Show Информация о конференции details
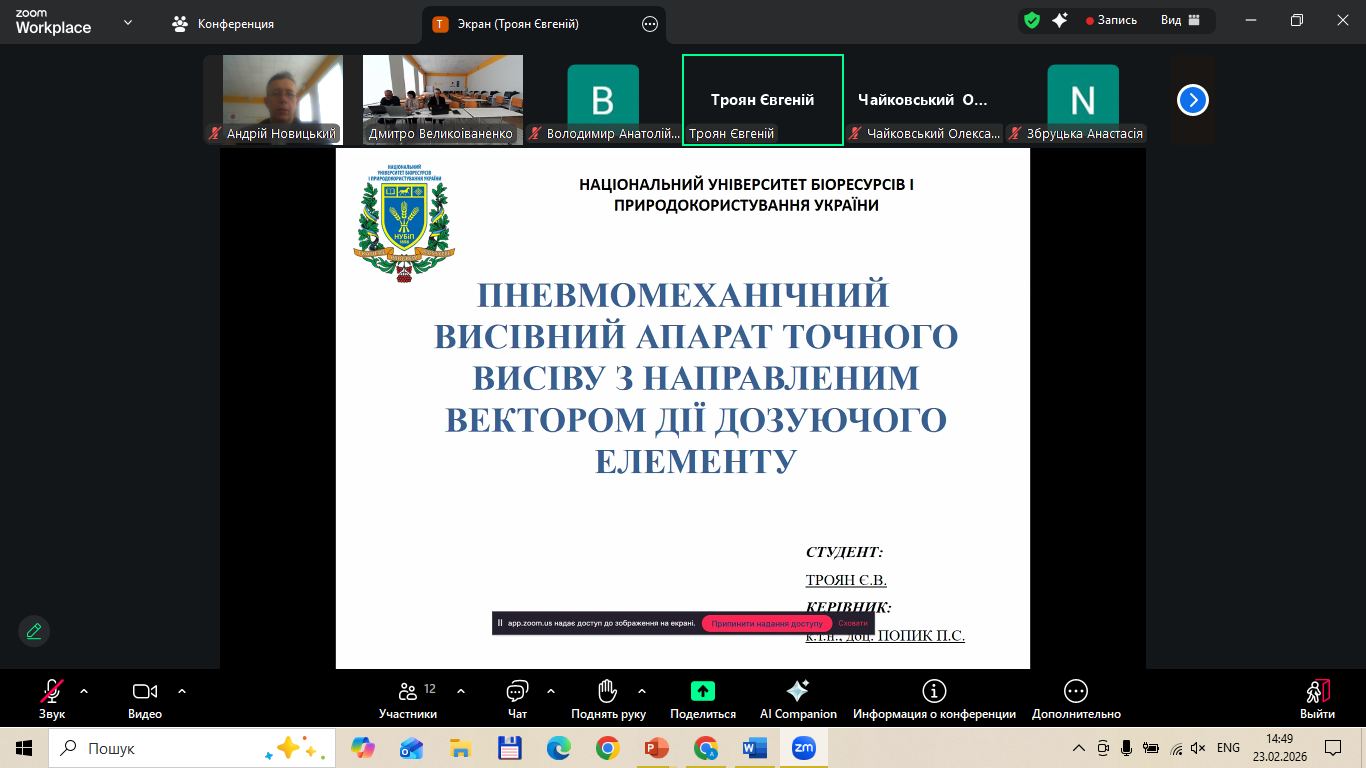 pos(934,699)
